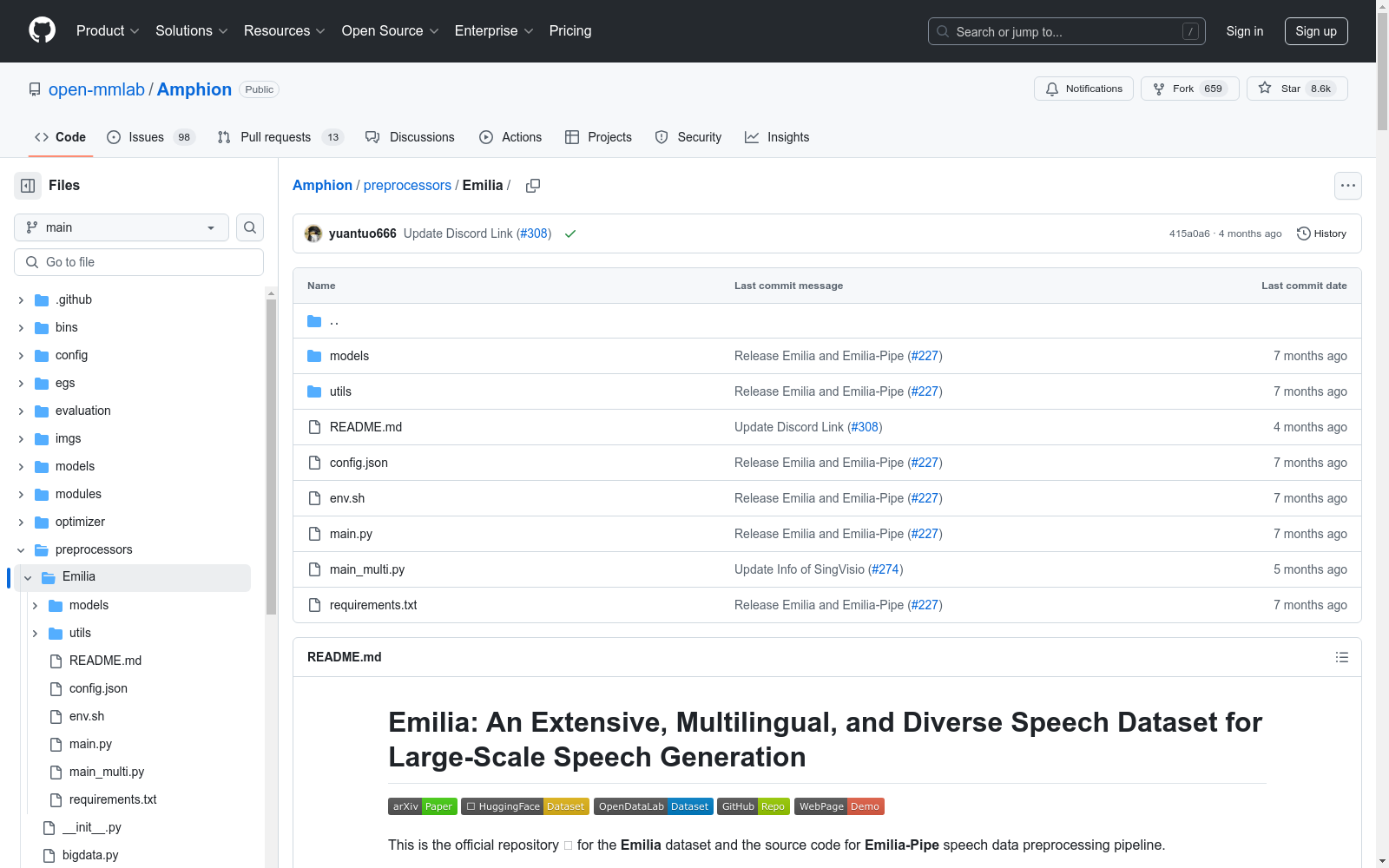1389x868 pixels.
Task: Expand the evaluation folder in tree
Action: (21, 411)
